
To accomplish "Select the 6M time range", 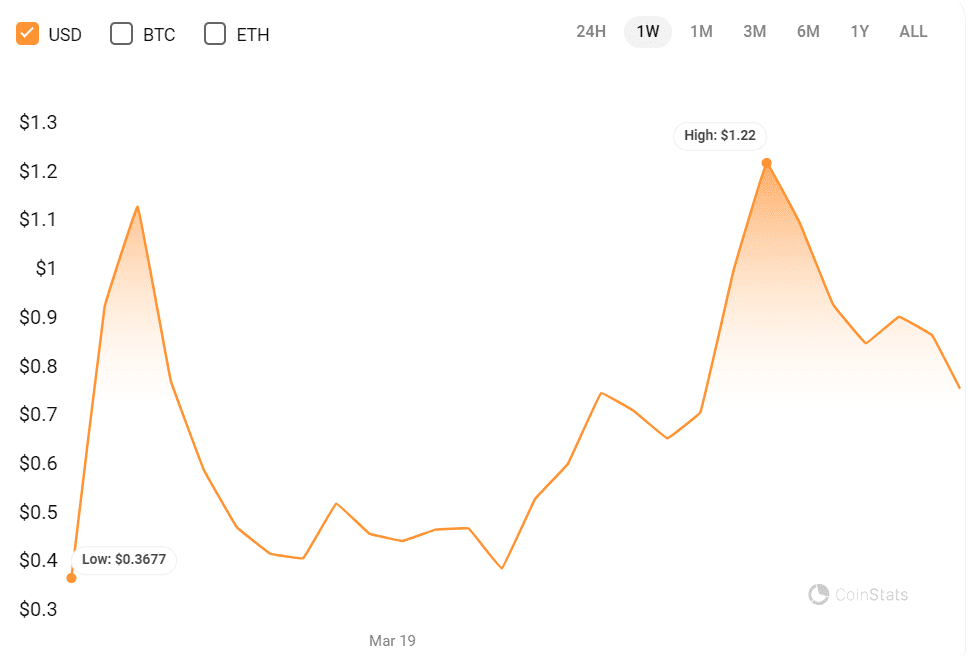I will (808, 31).
